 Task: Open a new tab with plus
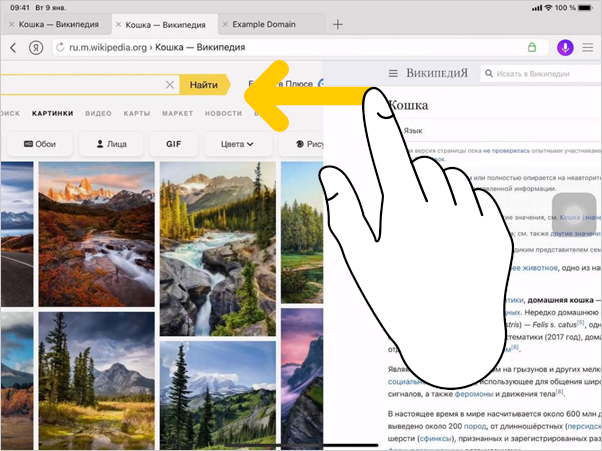pyautogui.click(x=337, y=24)
